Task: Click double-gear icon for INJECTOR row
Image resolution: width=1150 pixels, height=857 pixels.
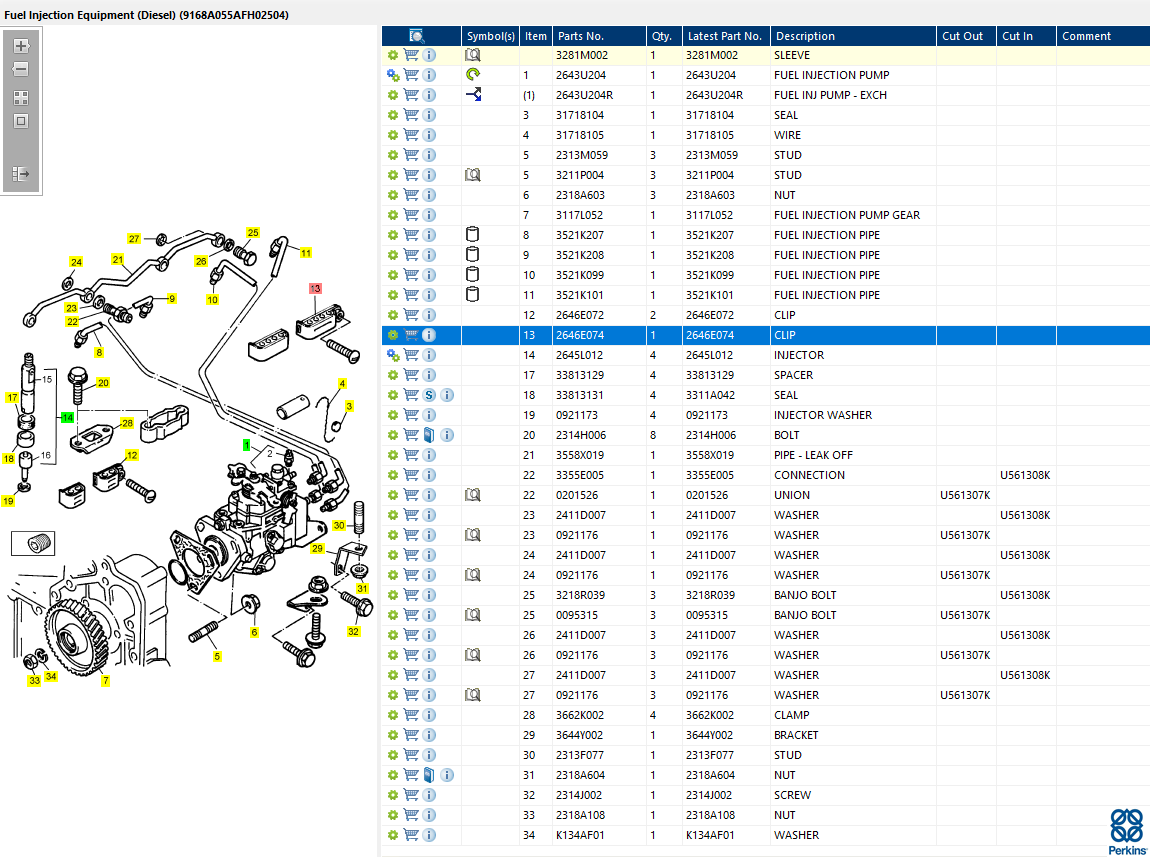Action: click(x=393, y=355)
